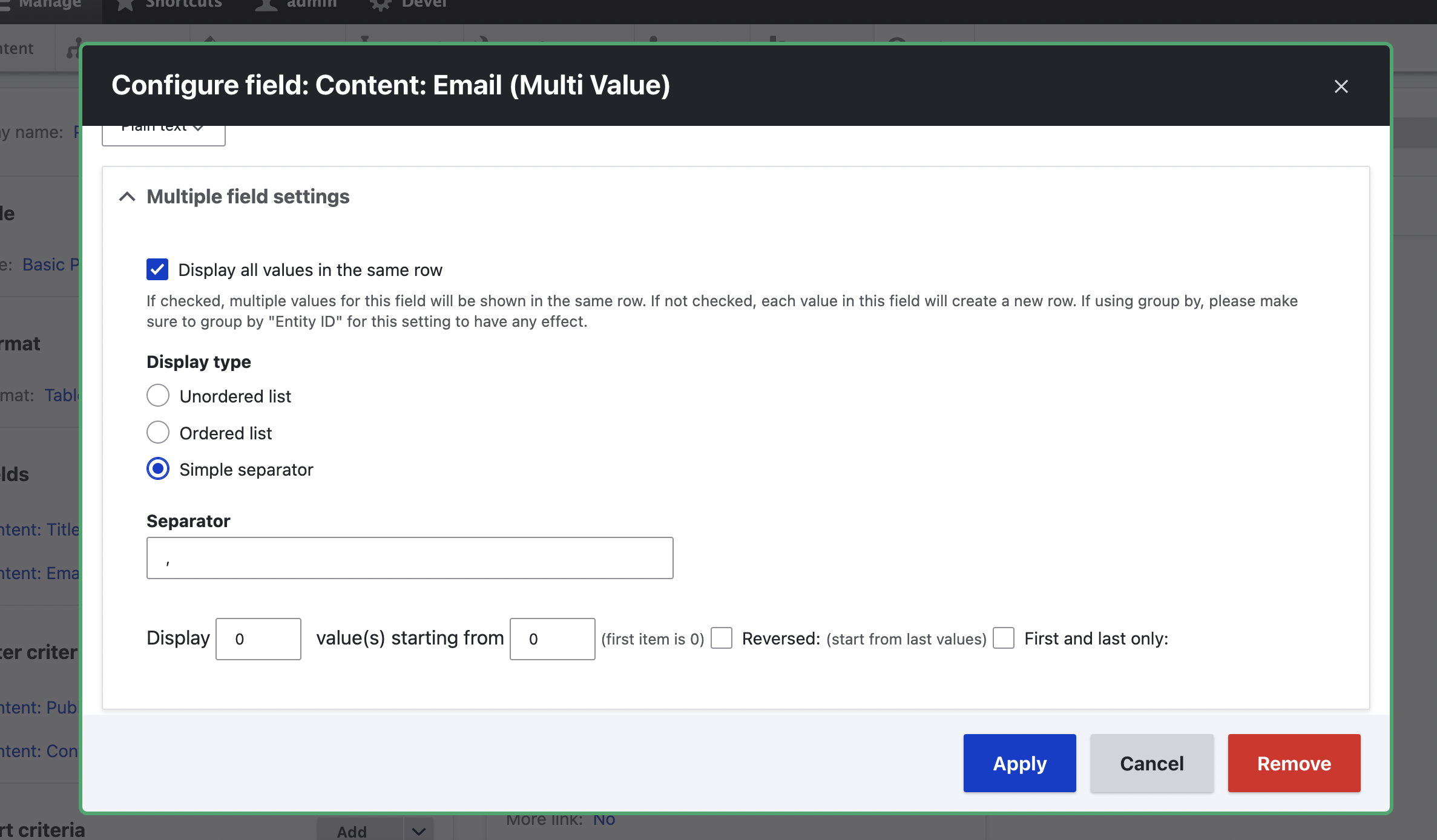
Task: Click the red Remove button
Action: pyautogui.click(x=1294, y=763)
